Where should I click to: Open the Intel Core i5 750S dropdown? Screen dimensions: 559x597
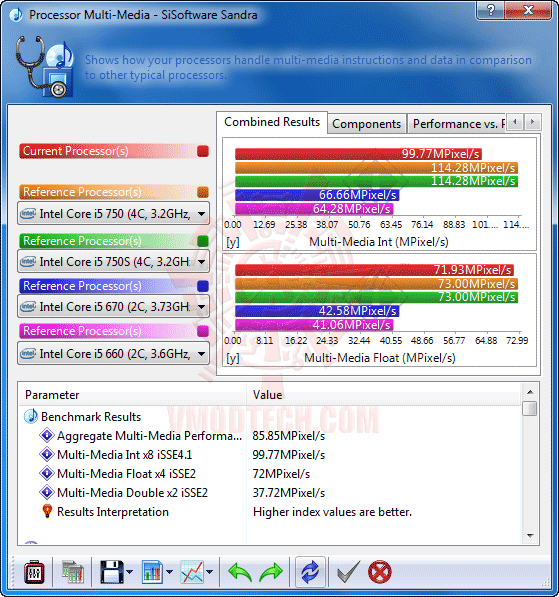click(x=113, y=262)
